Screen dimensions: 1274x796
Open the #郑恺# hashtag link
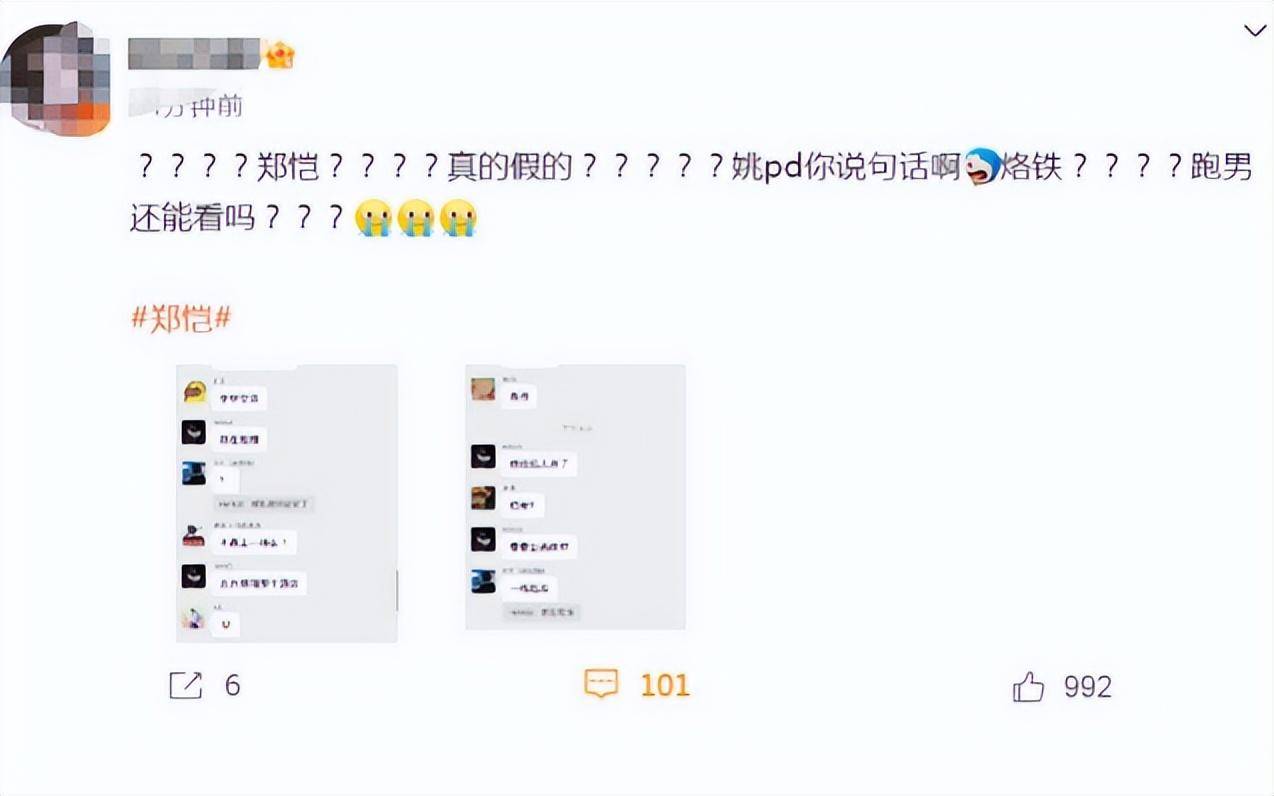(x=182, y=318)
